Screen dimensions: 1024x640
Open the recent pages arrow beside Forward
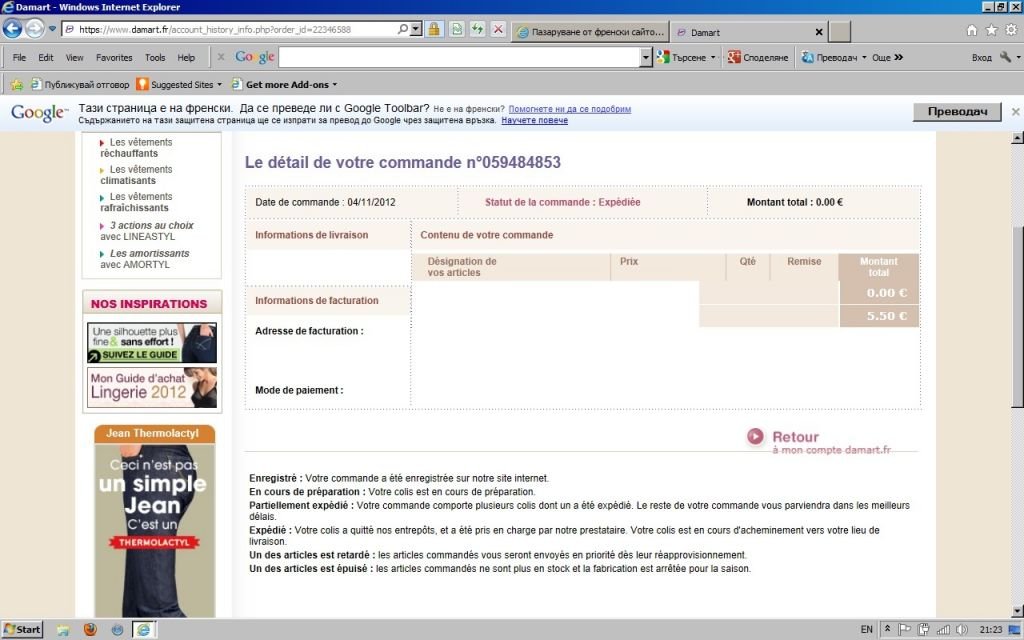52,29
